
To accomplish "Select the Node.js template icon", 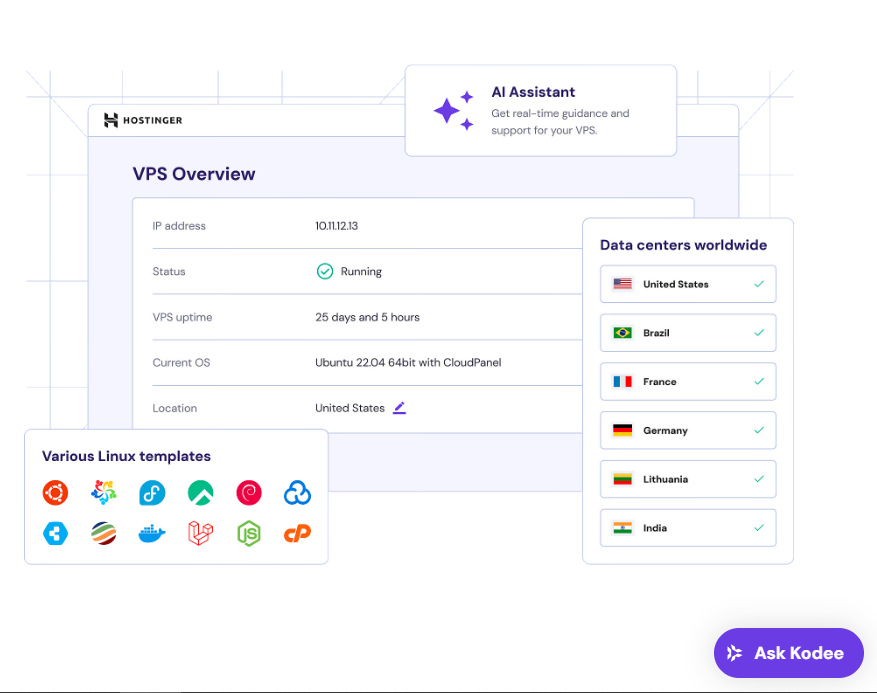I will tap(249, 533).
